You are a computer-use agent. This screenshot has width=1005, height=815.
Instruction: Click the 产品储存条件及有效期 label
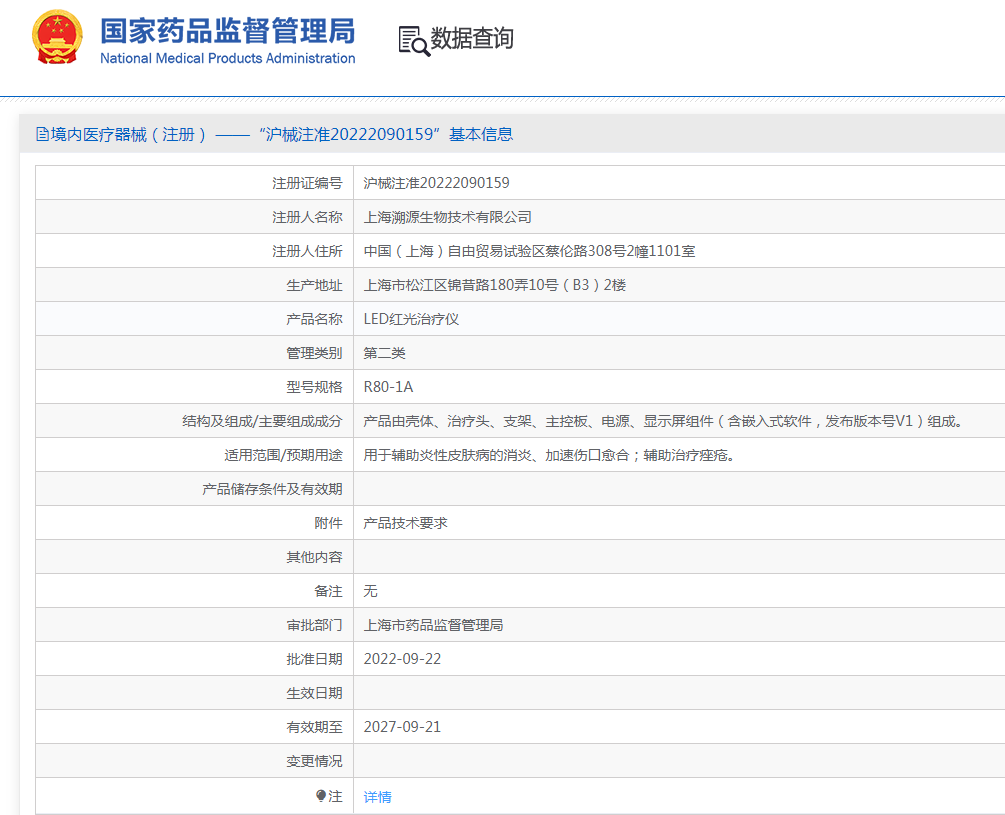point(272,489)
